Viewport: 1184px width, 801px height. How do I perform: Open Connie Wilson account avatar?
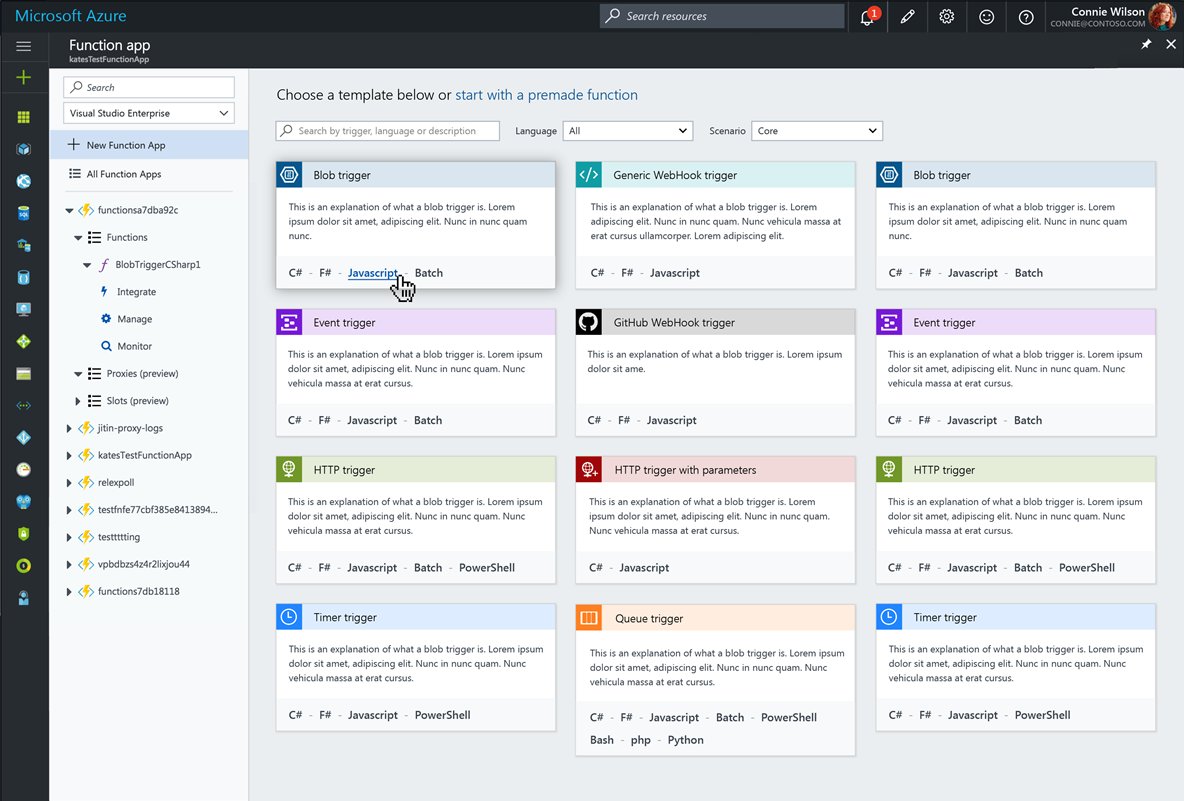1162,16
